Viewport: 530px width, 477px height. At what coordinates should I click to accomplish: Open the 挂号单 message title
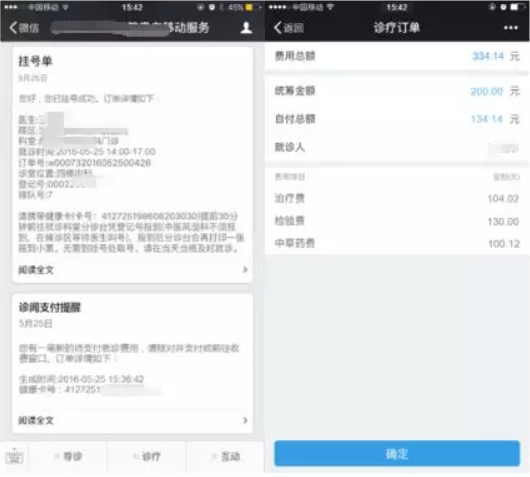pyautogui.click(x=35, y=61)
